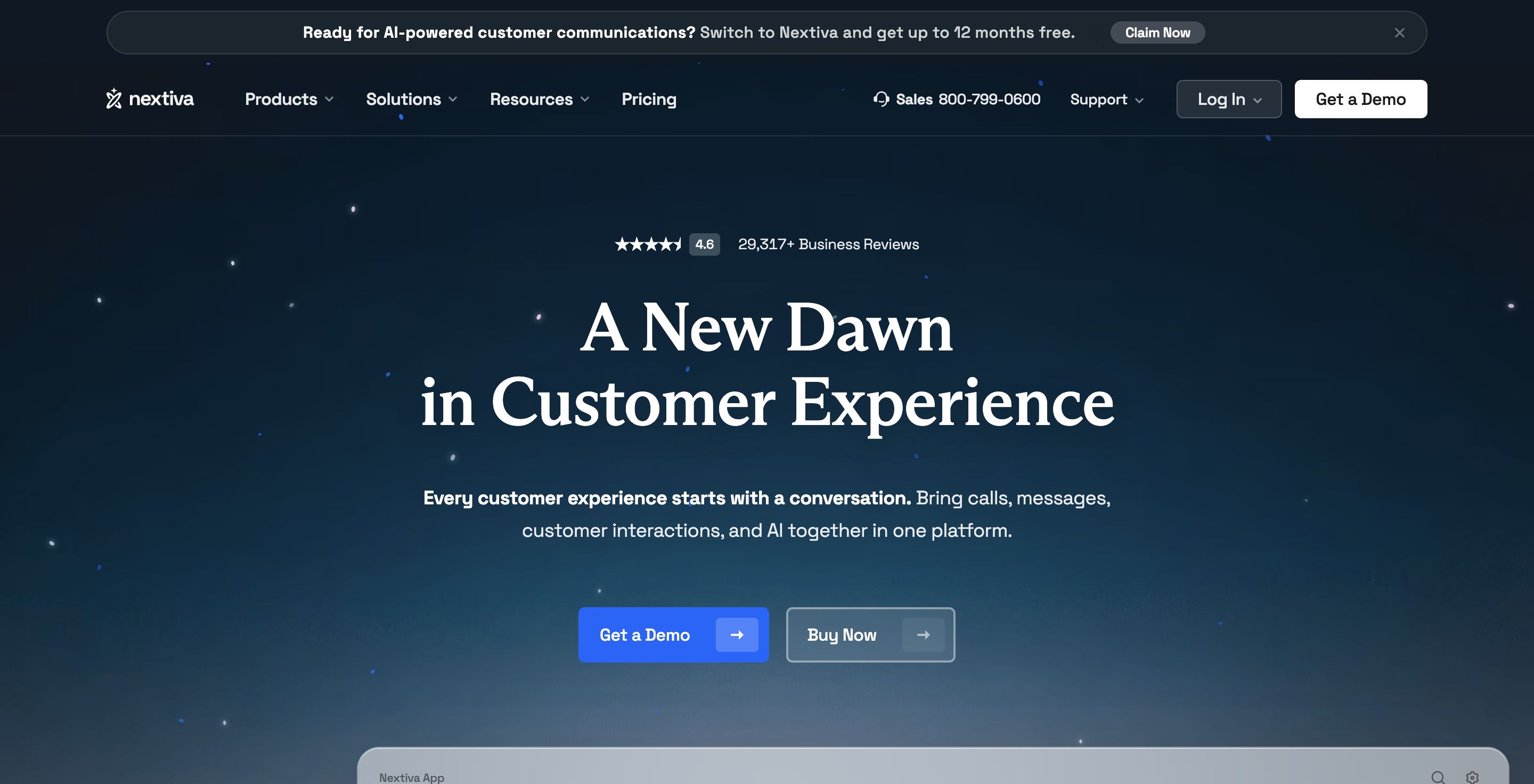Click the five-star rating icons
This screenshot has width=1534, height=784.
pyautogui.click(x=648, y=244)
